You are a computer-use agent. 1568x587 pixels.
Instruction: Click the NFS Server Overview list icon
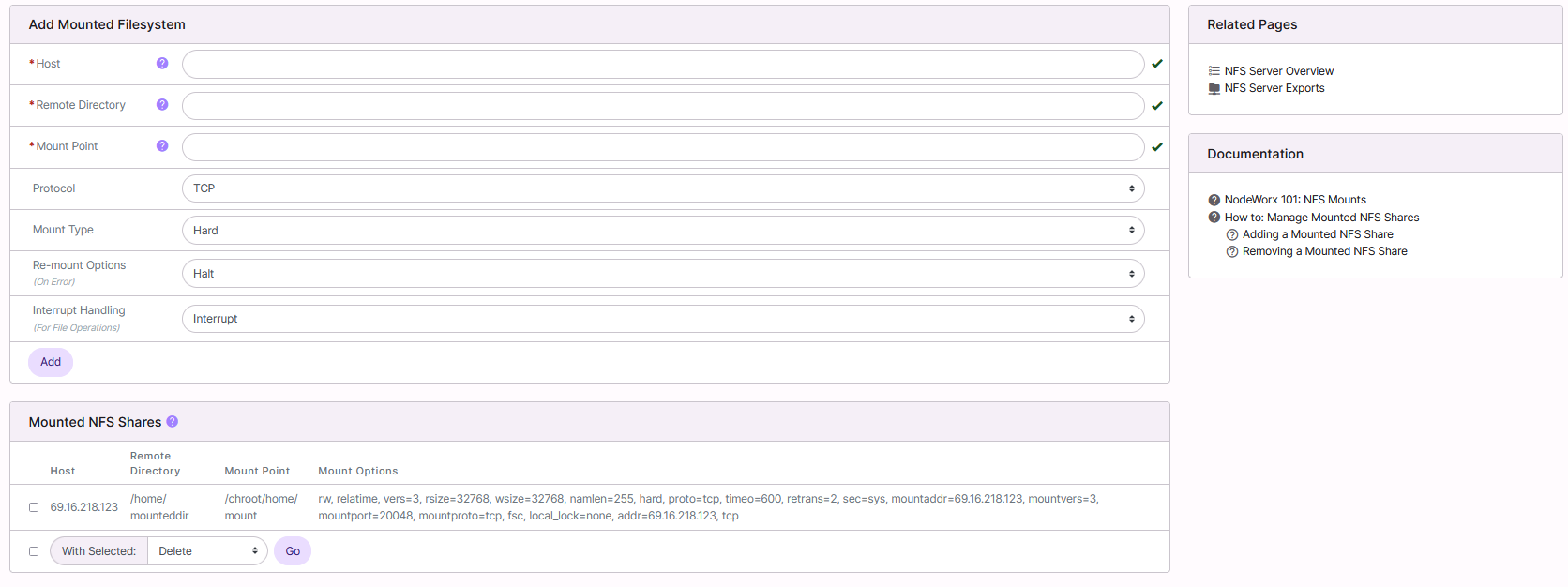pyautogui.click(x=1214, y=71)
